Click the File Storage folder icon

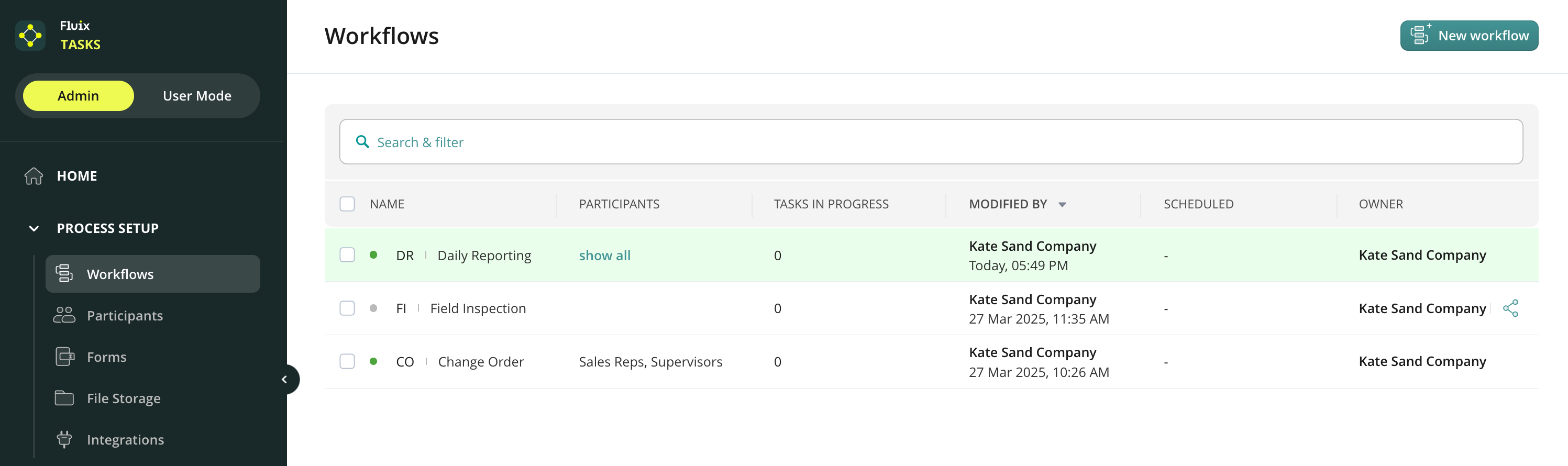point(64,398)
